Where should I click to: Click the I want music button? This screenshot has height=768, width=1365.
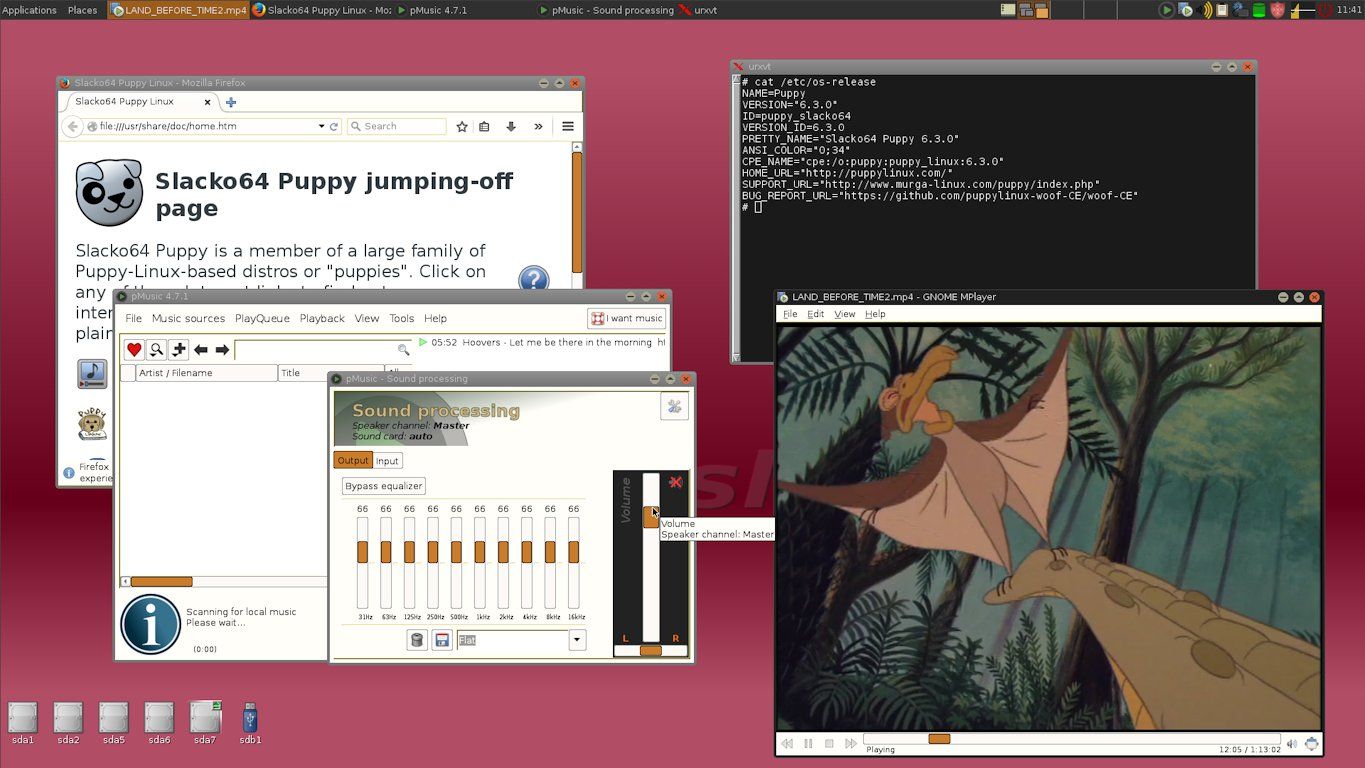[x=626, y=318]
